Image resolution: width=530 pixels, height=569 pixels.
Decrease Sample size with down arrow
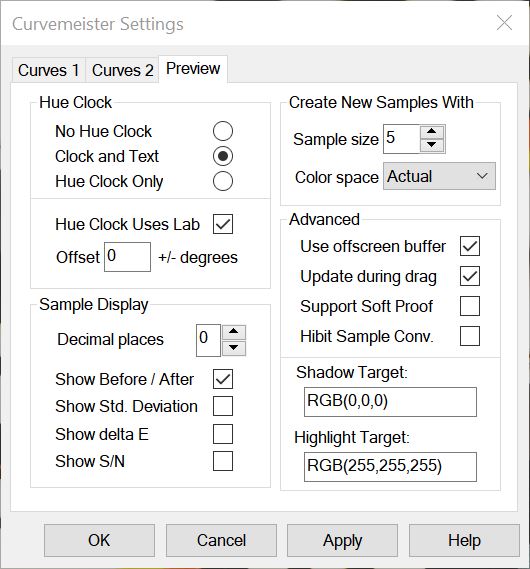[x=432, y=145]
